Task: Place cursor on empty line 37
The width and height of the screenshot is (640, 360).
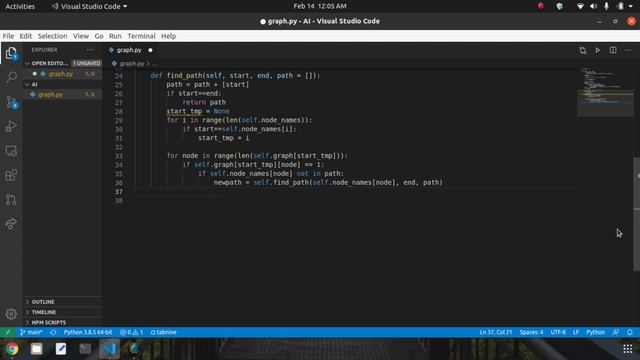Action: pos(355,191)
